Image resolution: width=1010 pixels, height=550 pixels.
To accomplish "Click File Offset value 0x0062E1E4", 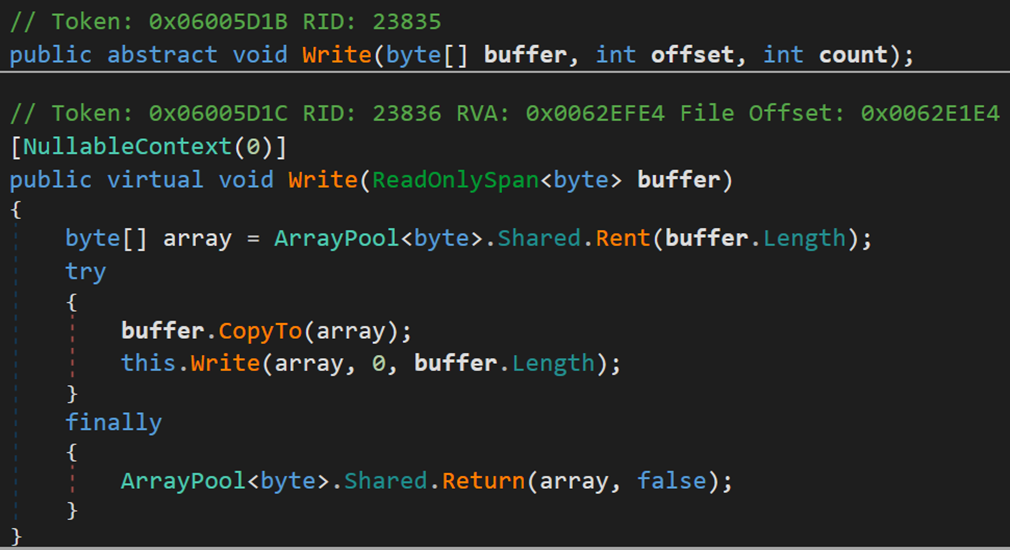I will click(930, 113).
